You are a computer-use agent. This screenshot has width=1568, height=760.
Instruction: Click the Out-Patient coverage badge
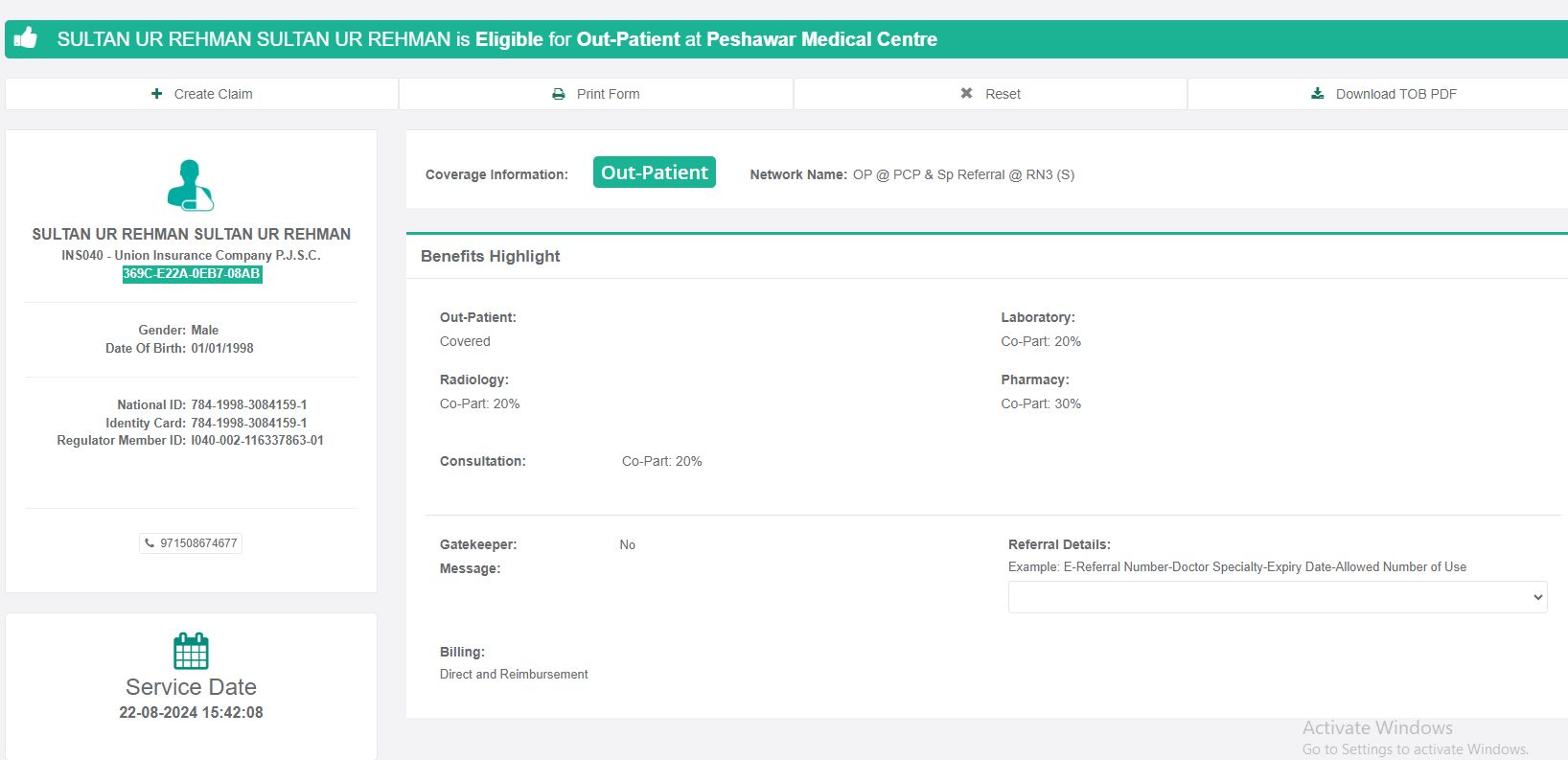coord(654,173)
